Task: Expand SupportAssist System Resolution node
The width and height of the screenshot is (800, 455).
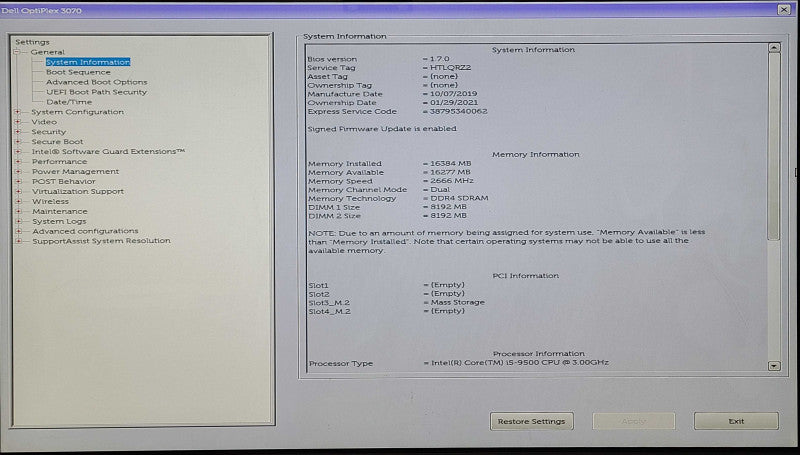Action: click(x=18, y=241)
